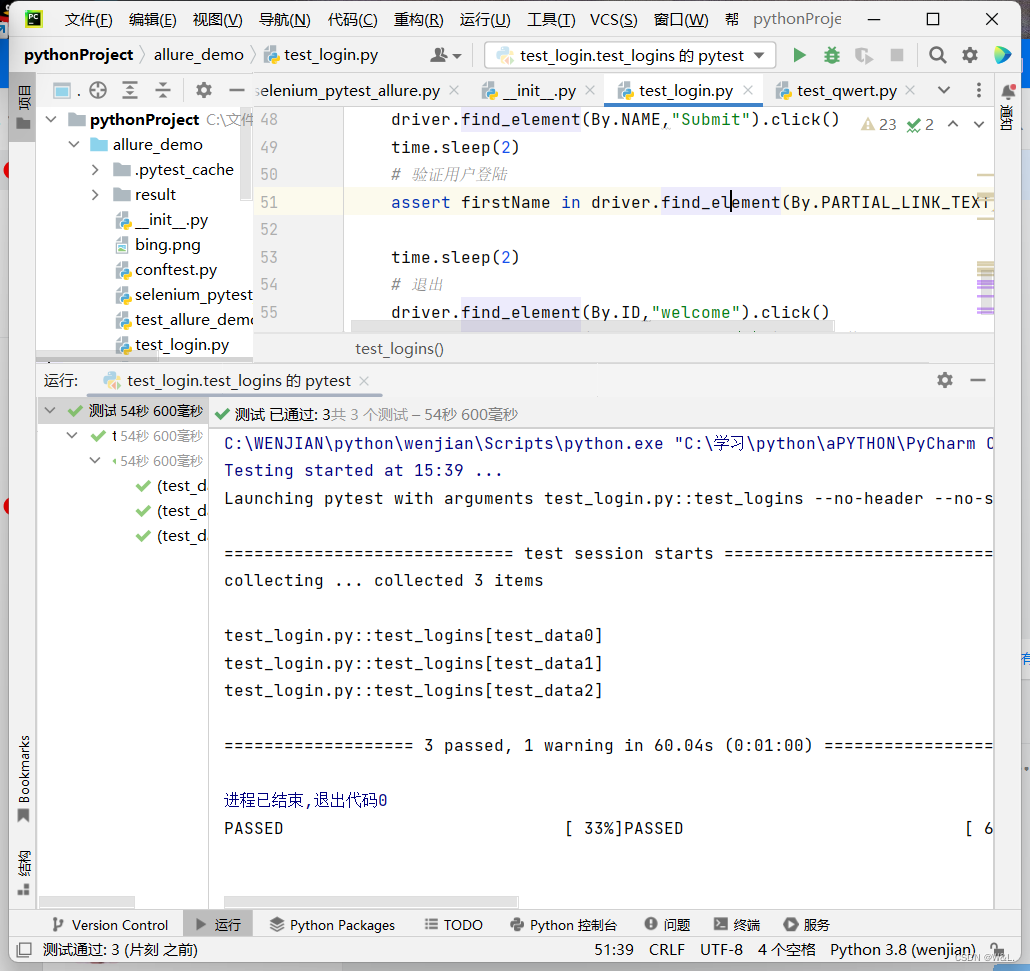Collapse the test results root node

tap(49, 411)
